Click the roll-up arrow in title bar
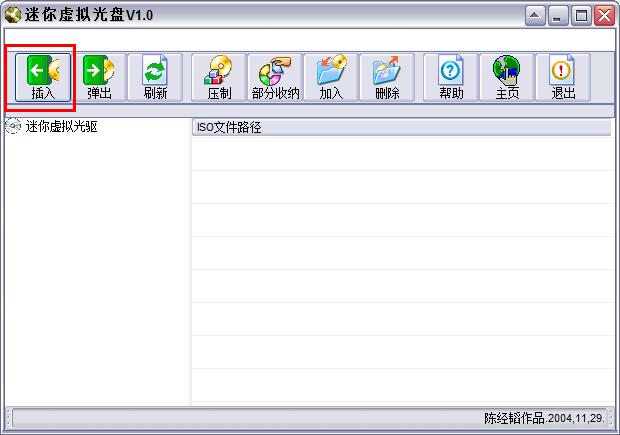Viewport: 620px width, 435px height. [x=535, y=16]
